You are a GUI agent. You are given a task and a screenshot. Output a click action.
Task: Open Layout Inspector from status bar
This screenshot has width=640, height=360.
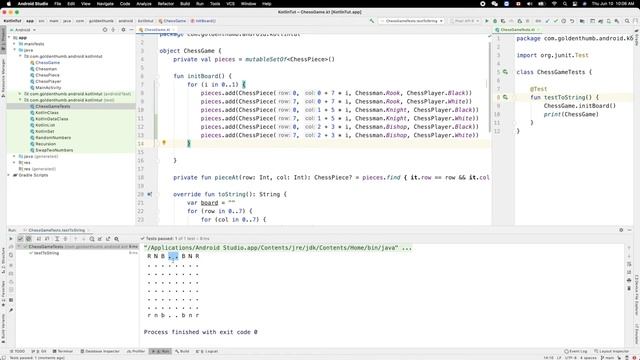[611, 351]
